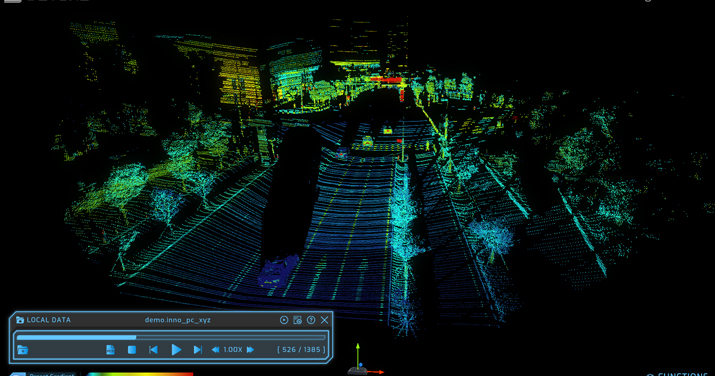
Task: Stop playback with the square stop button
Action: 132,350
